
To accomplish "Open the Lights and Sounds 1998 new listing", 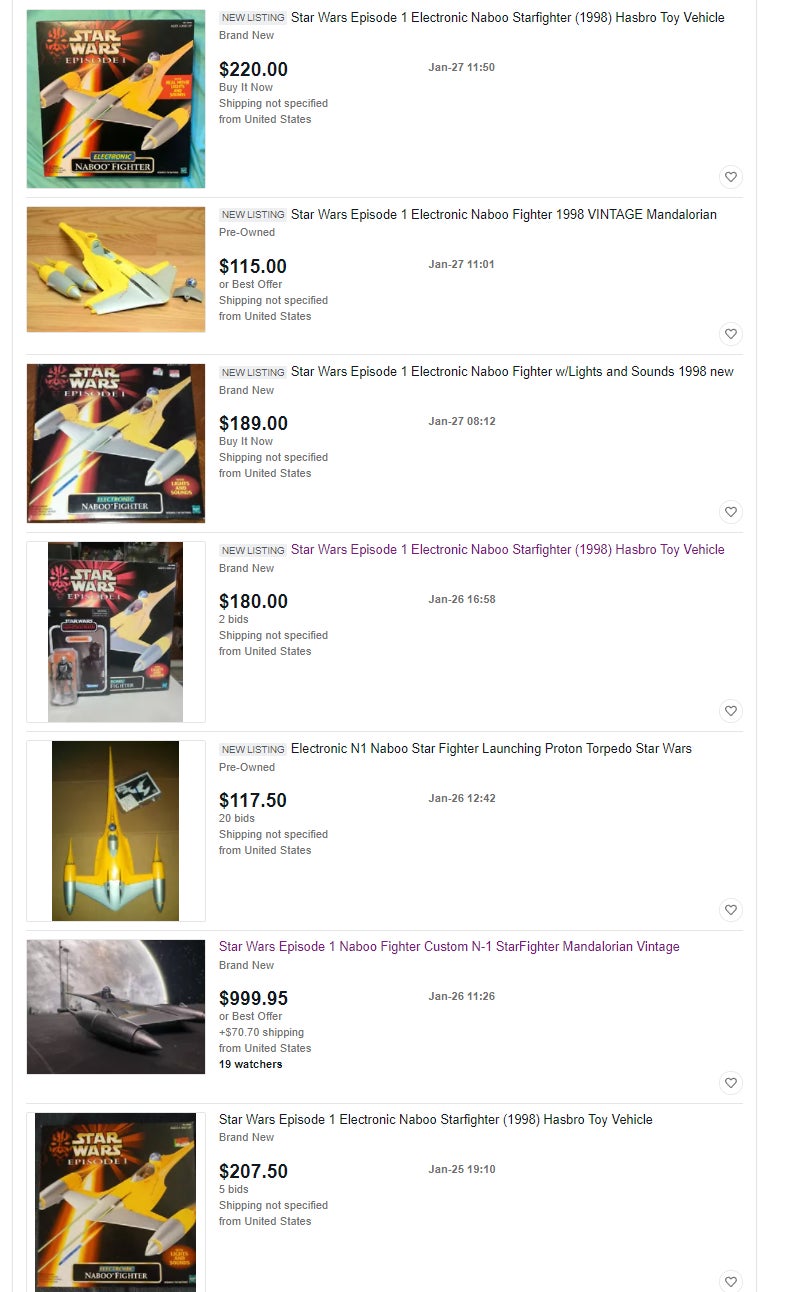I will (x=512, y=371).
